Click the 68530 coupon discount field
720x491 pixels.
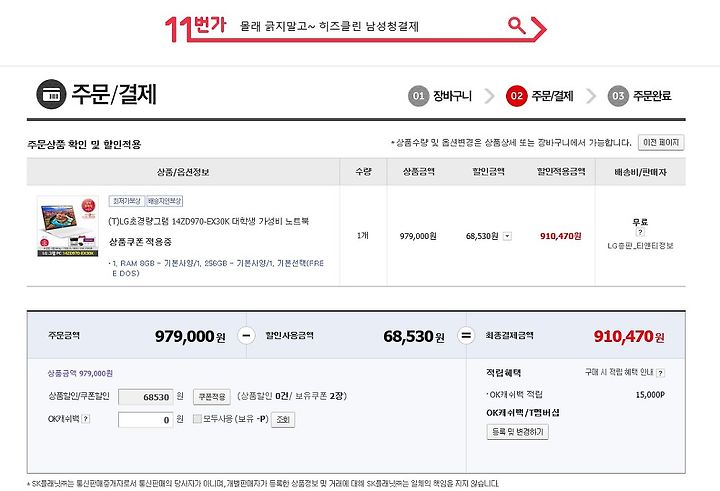tap(146, 397)
